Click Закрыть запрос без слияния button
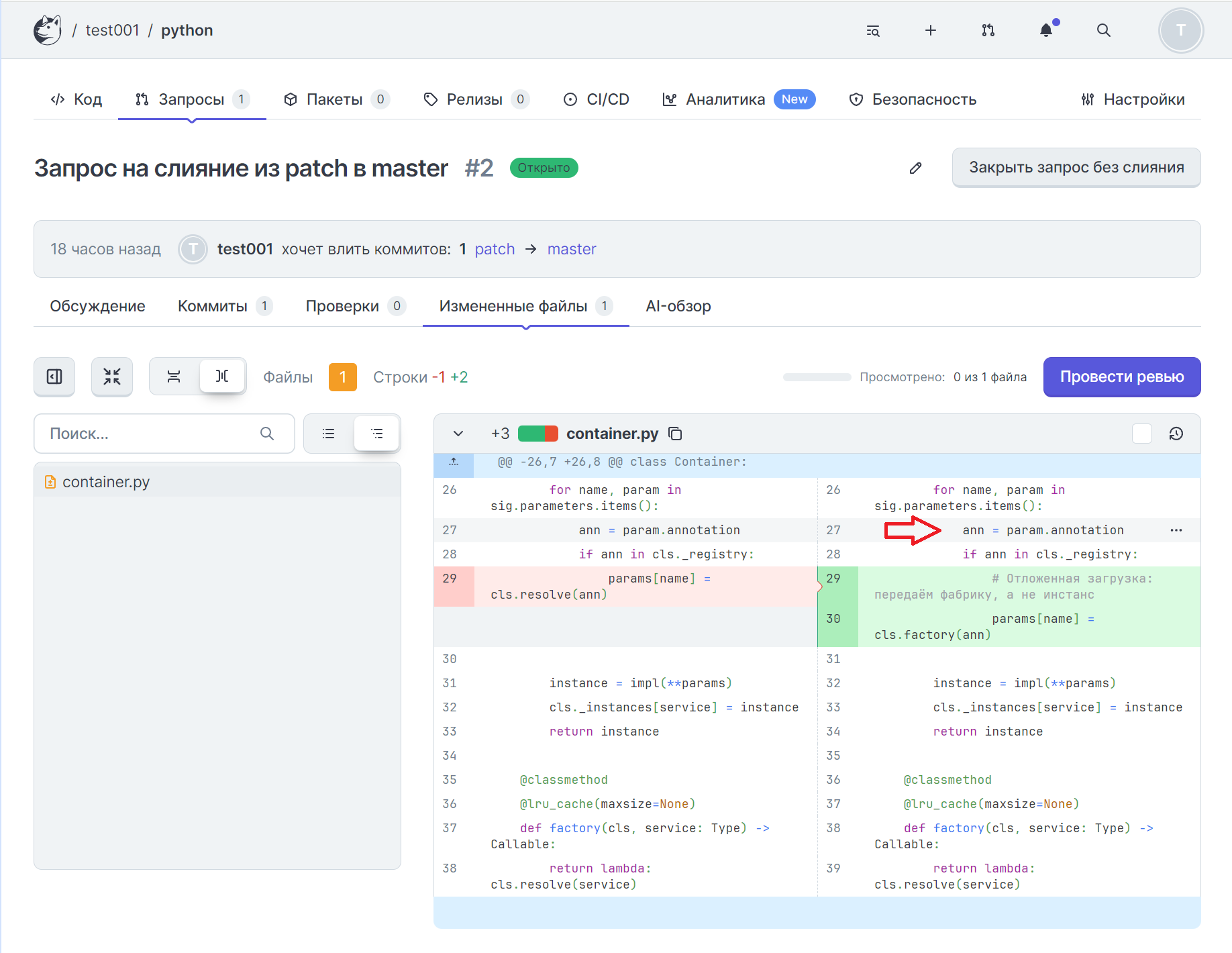1232x953 pixels. [x=1076, y=167]
